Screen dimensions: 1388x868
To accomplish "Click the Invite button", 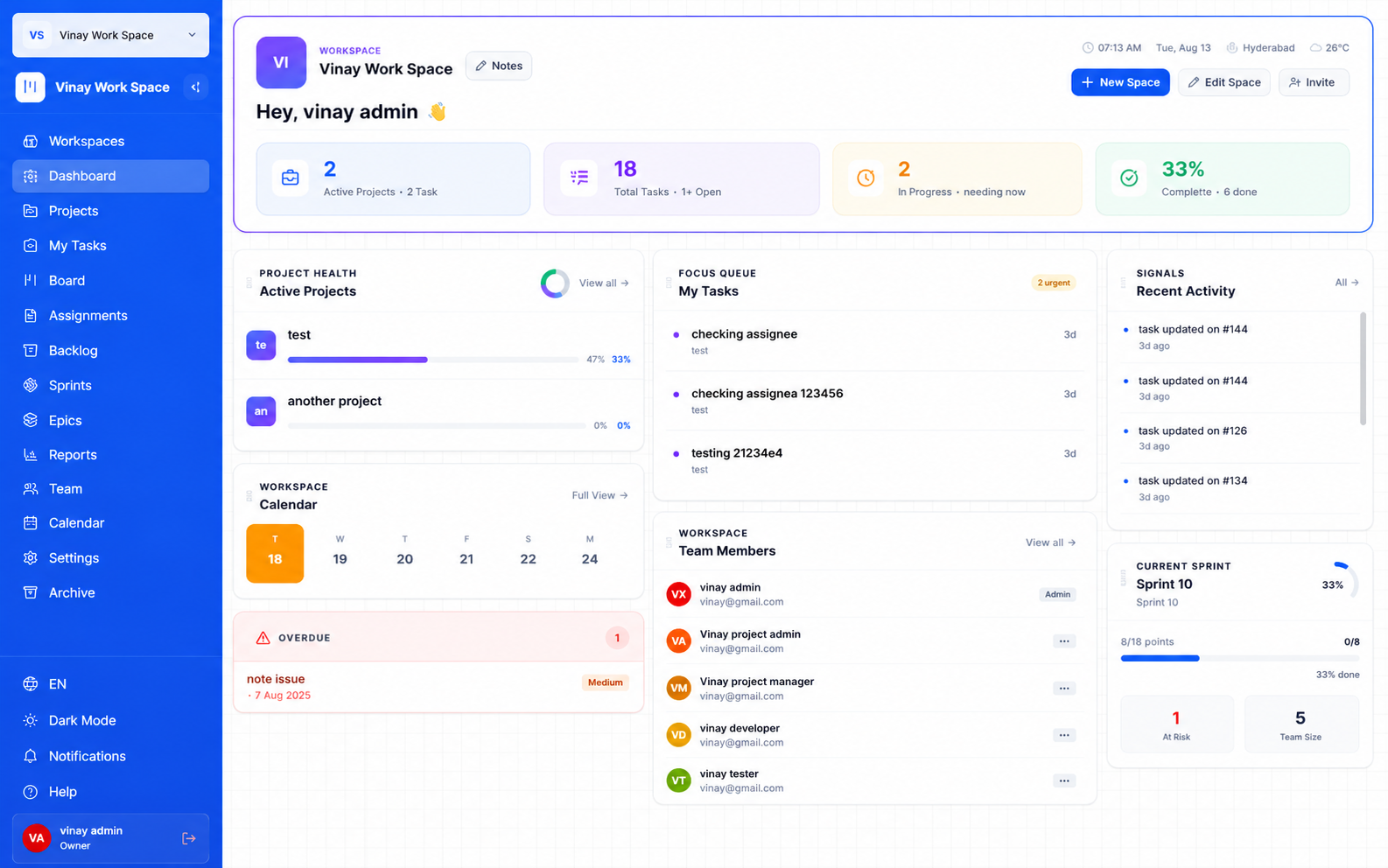I will 1314,82.
